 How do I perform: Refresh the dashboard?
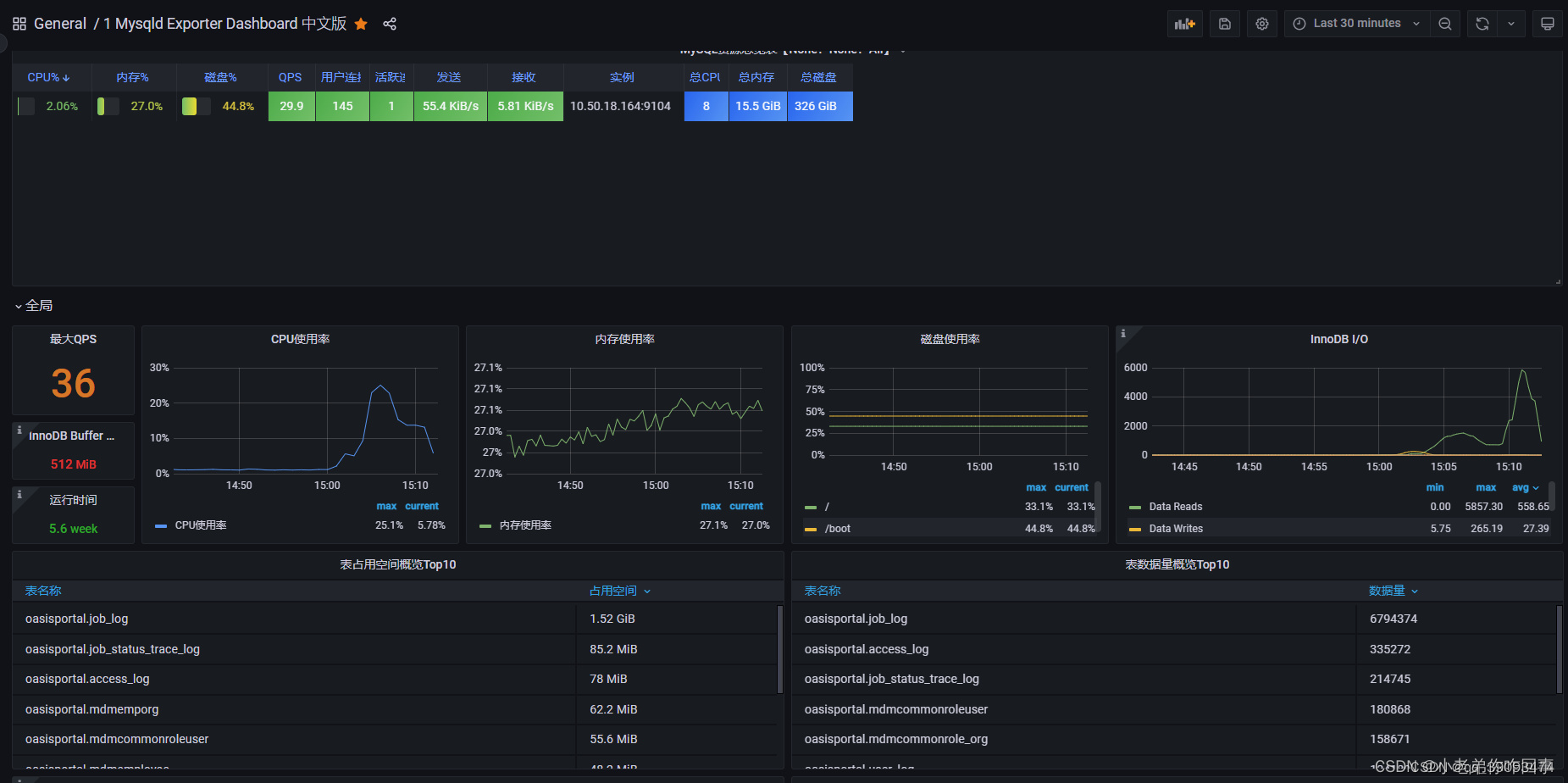1482,24
